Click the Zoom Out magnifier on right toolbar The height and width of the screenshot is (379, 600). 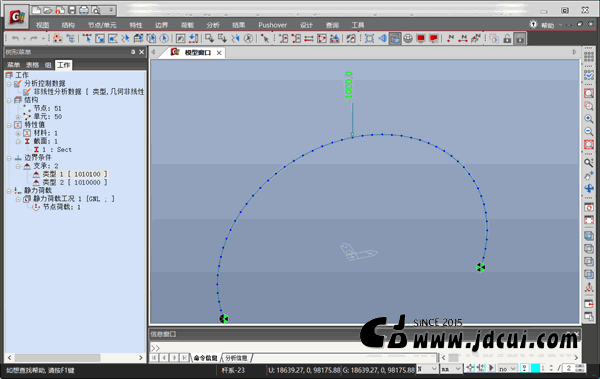(x=589, y=132)
